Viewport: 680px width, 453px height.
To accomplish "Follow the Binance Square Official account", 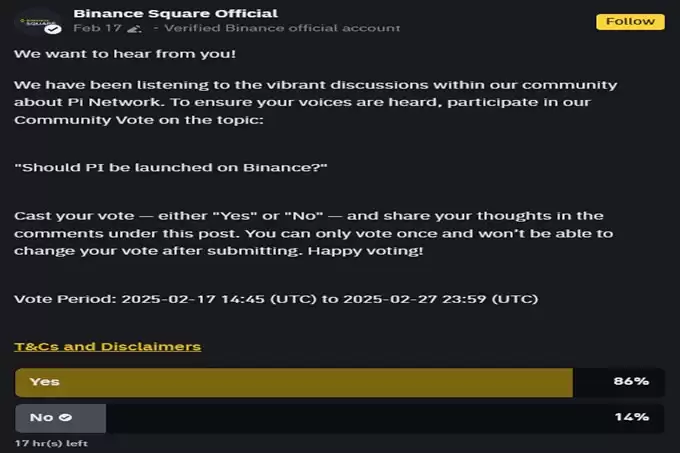I will 630,21.
